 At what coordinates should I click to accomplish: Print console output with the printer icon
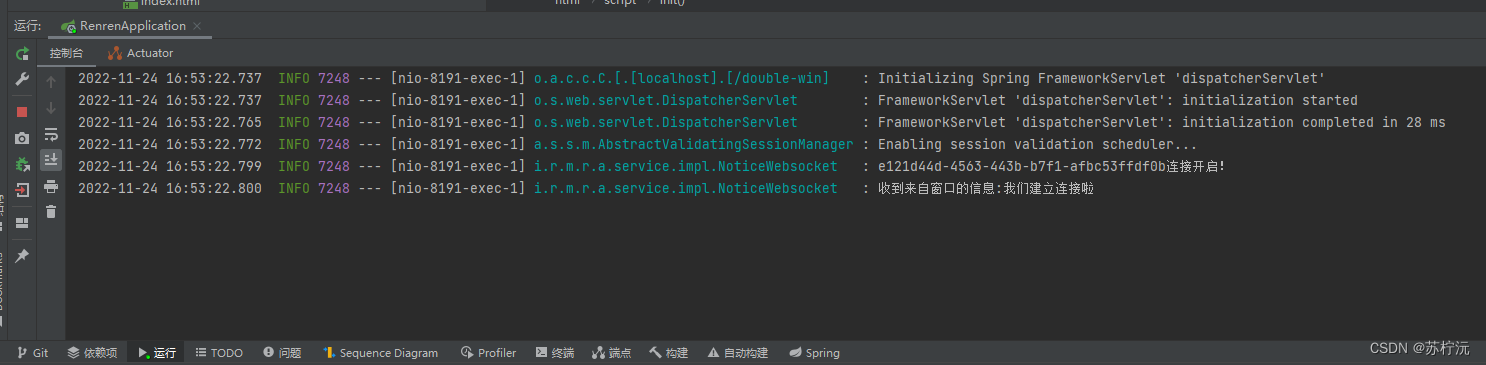pos(51,186)
